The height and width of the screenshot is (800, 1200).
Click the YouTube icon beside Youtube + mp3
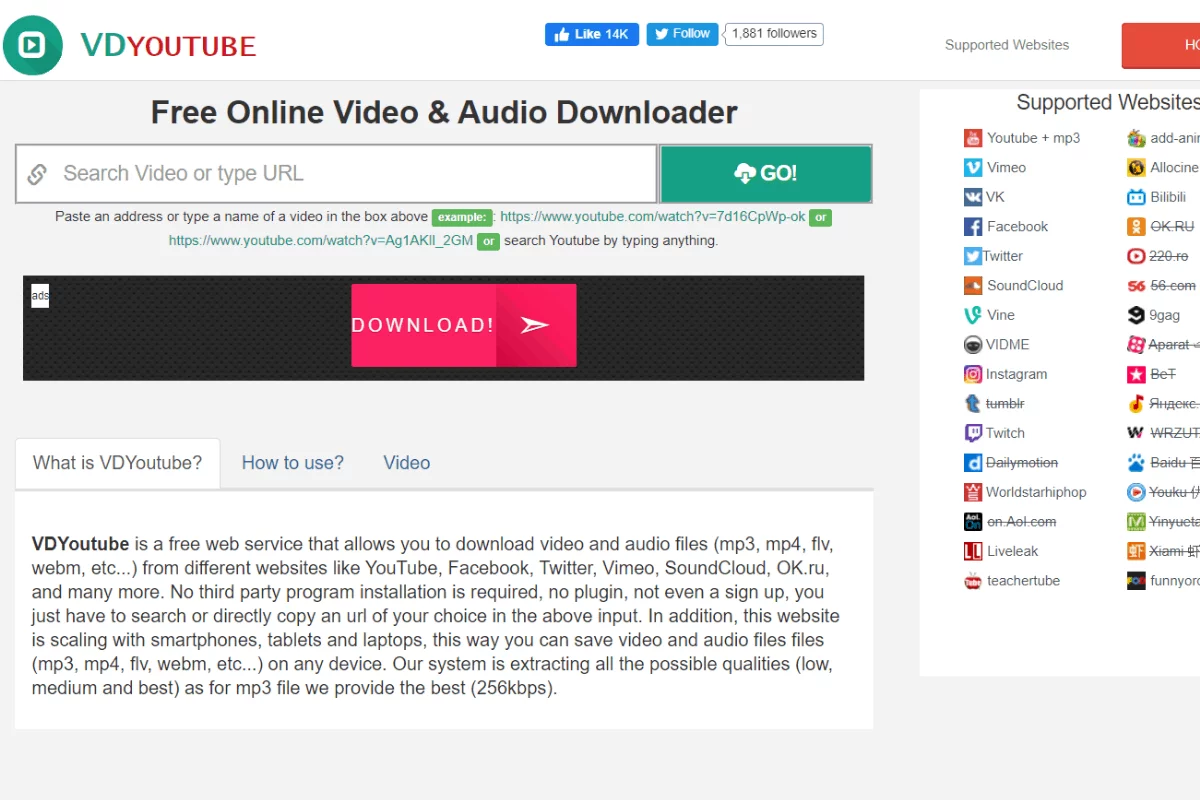coord(973,138)
